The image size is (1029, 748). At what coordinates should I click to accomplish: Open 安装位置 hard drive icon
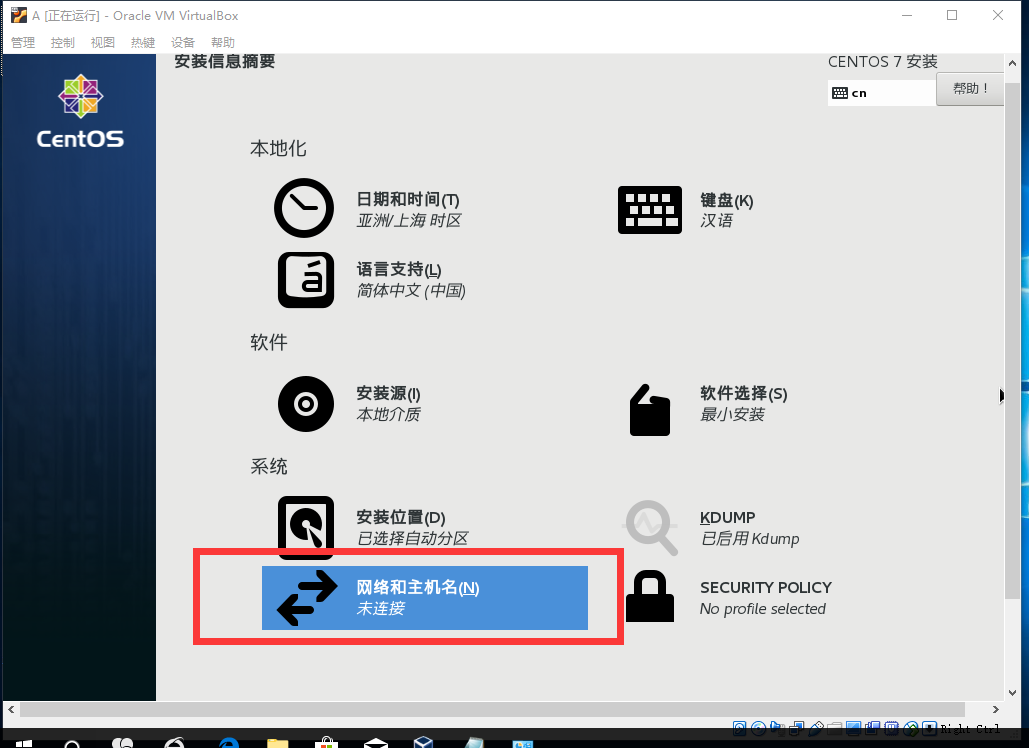(x=306, y=528)
